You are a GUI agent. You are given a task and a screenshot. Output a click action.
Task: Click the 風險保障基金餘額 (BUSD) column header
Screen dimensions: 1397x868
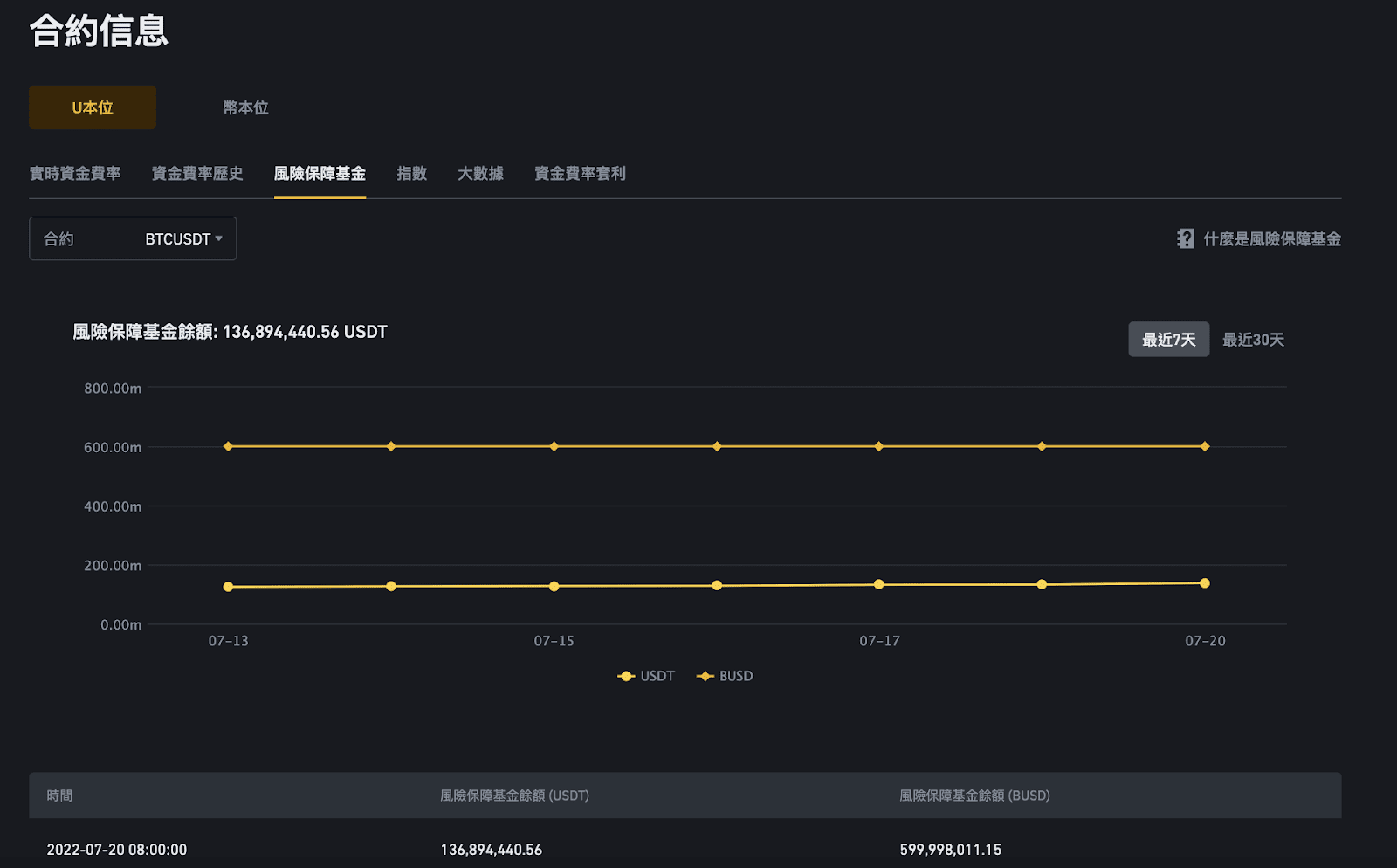(x=974, y=796)
